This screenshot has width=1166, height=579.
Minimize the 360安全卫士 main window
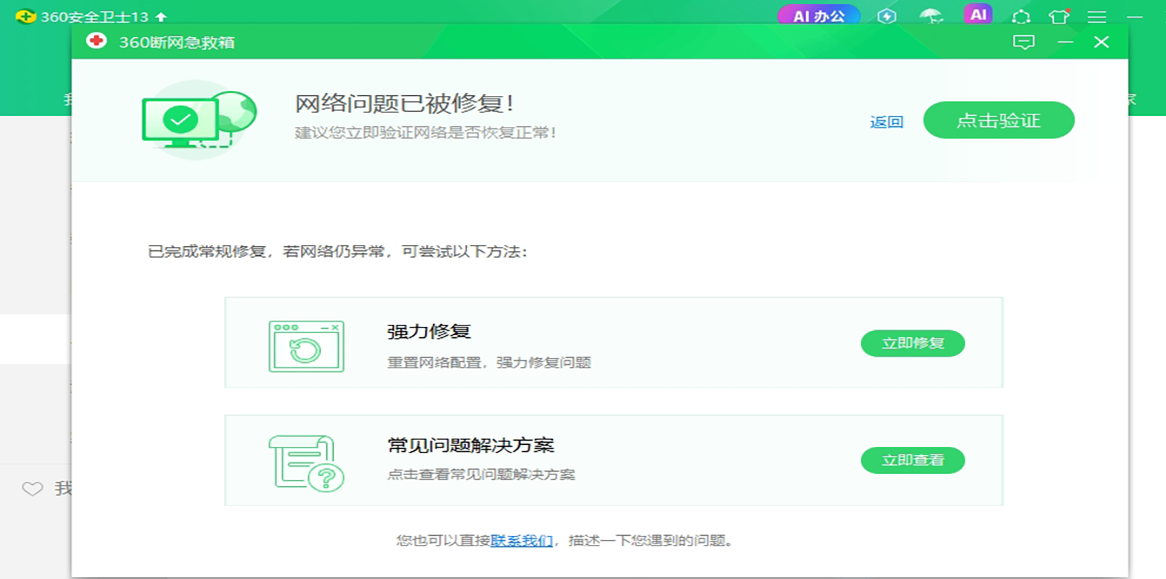[x=1134, y=16]
